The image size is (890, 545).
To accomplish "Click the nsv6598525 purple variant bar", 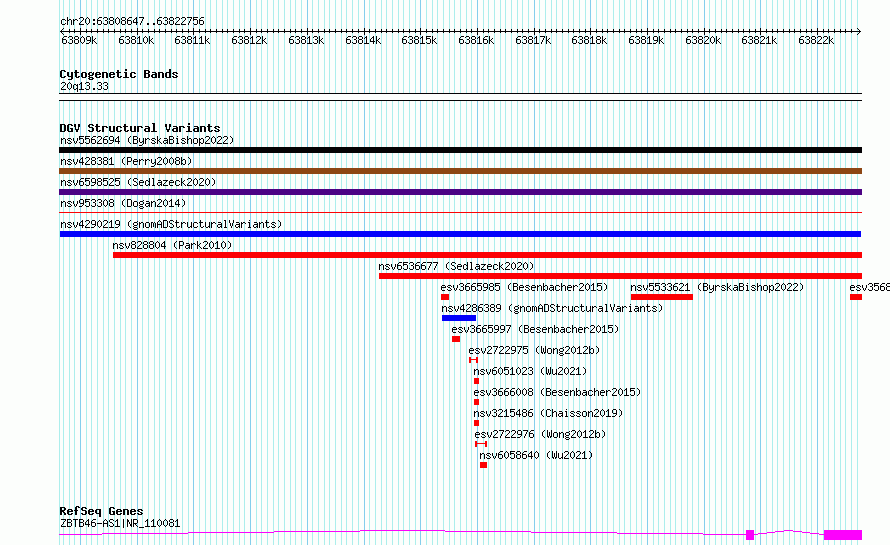I will pos(460,192).
